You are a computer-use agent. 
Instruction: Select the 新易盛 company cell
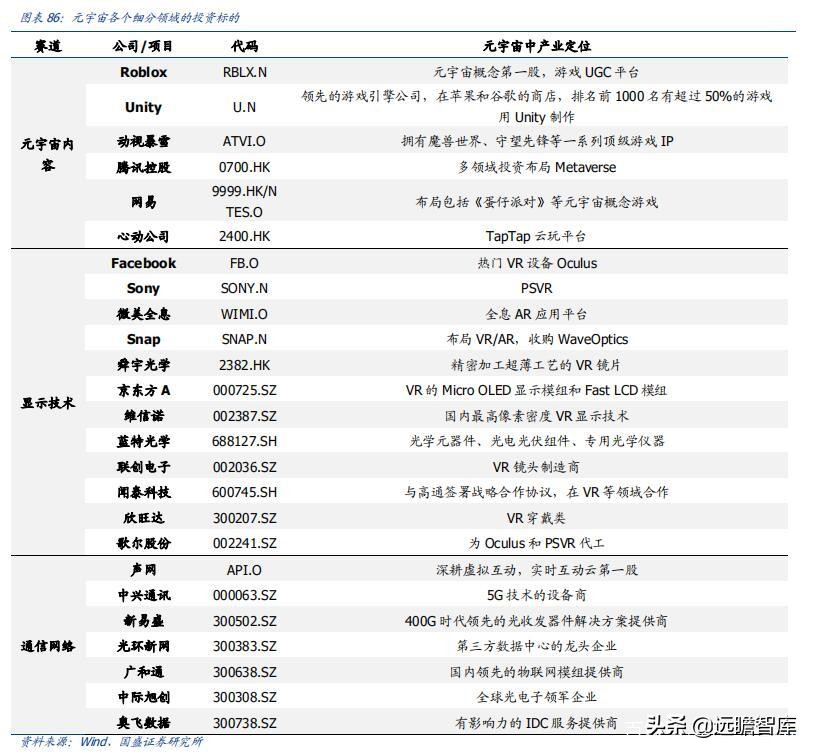(x=143, y=620)
